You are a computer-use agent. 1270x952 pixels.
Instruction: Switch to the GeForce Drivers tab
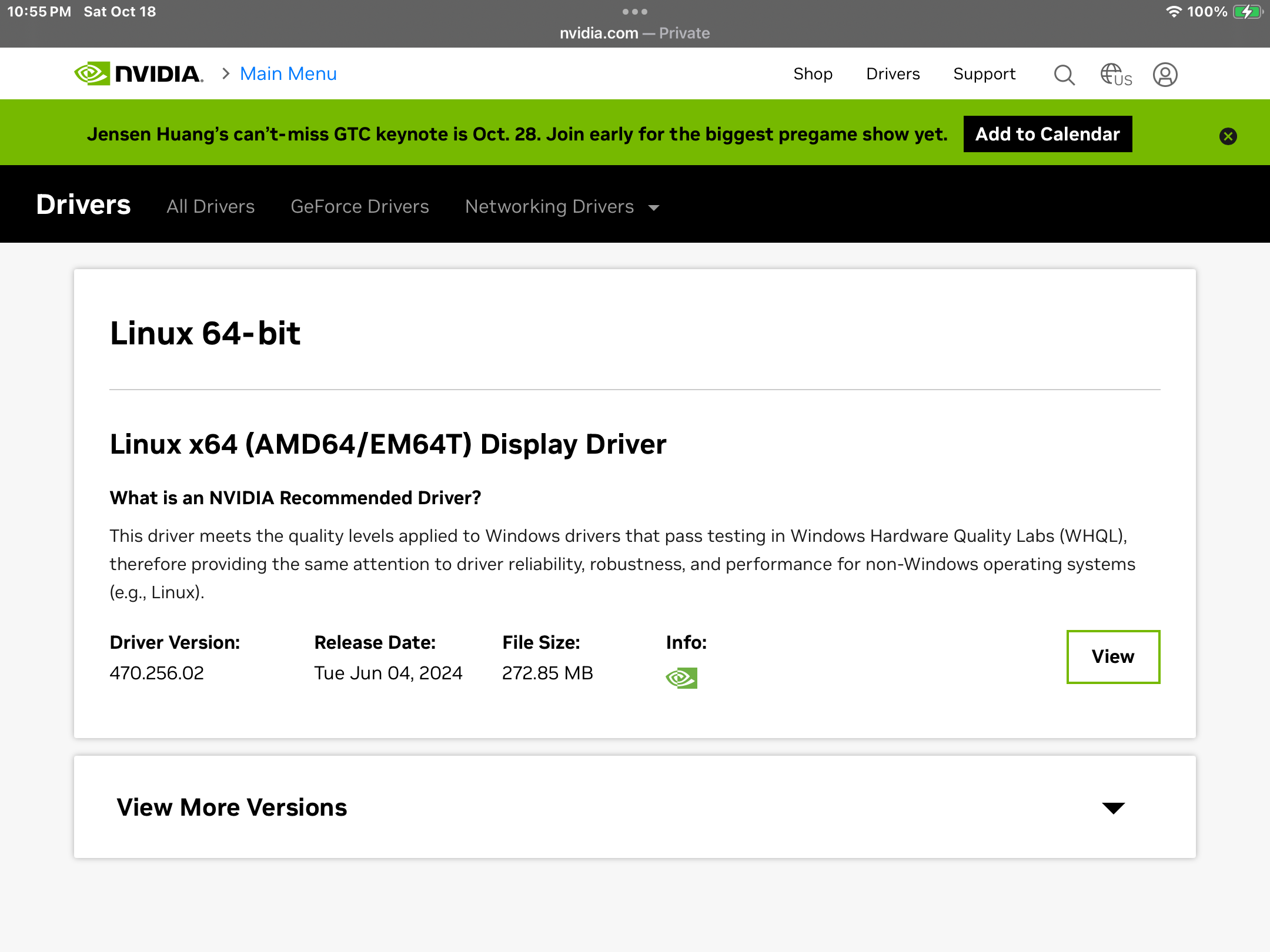360,207
